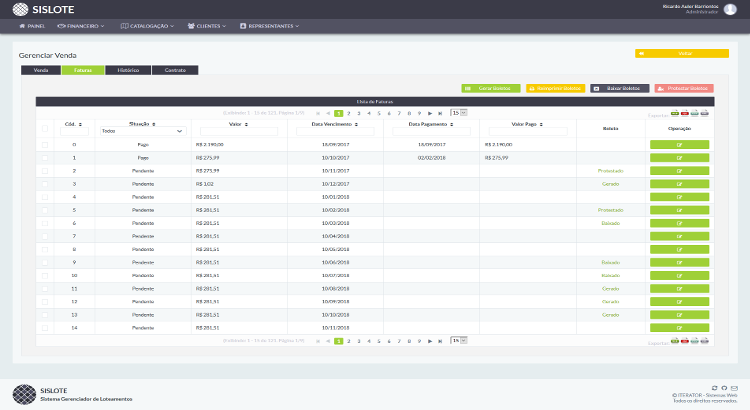Check the checkbox for invoice 10
This screenshot has width=750, height=410.
pyautogui.click(x=45, y=276)
